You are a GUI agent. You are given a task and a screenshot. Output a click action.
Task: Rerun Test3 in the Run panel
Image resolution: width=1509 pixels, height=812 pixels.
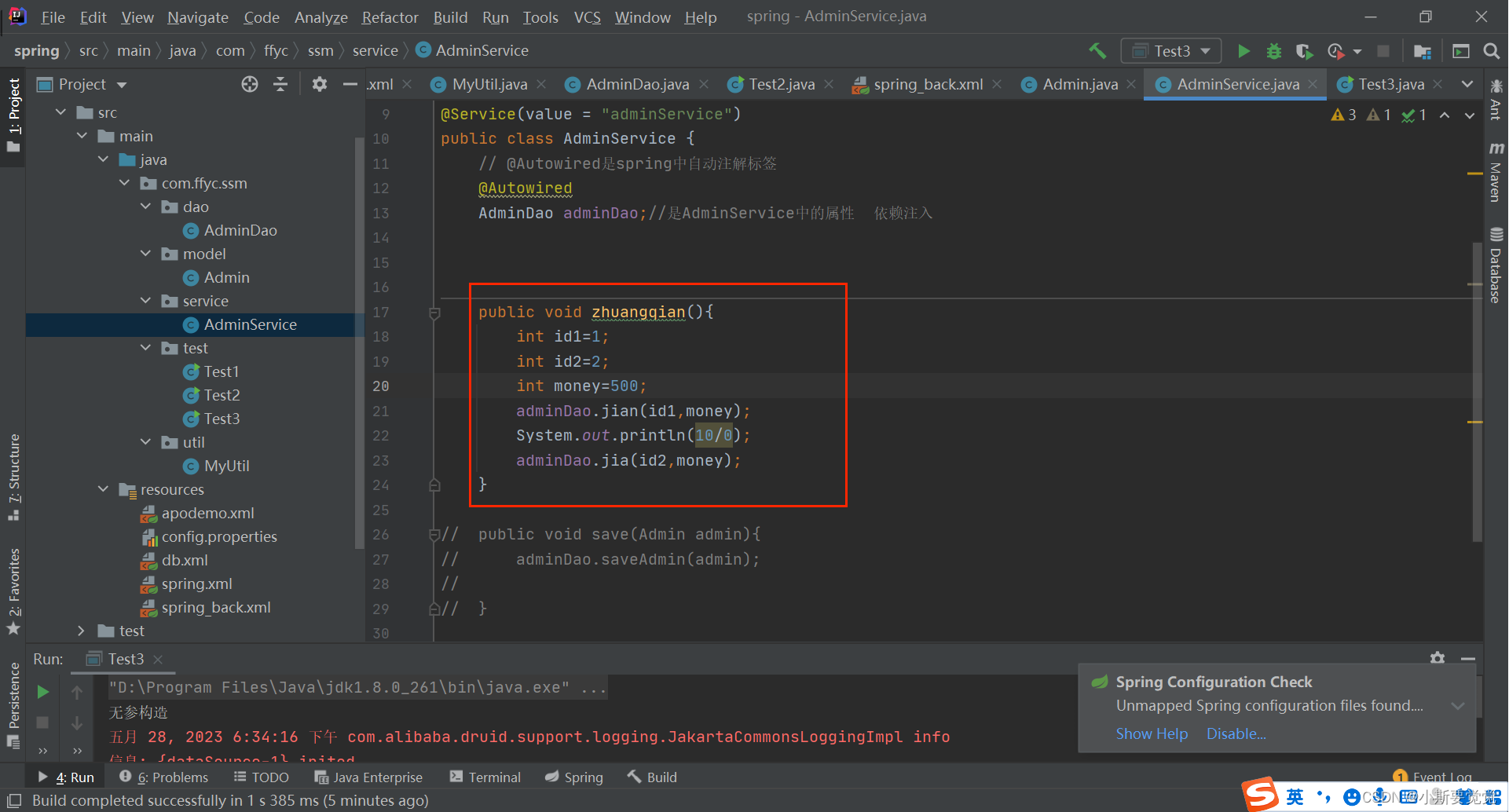(43, 692)
